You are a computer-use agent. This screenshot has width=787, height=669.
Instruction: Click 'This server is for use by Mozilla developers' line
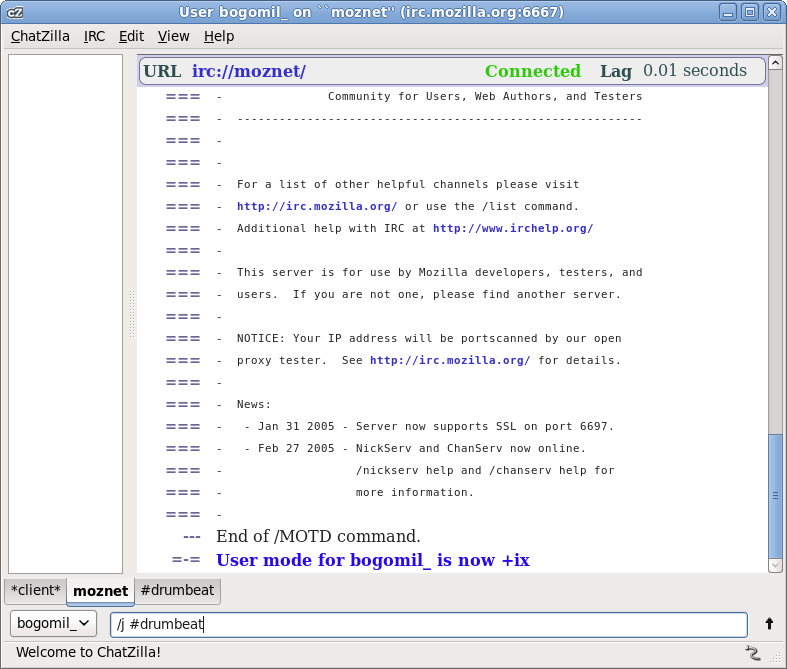point(440,273)
